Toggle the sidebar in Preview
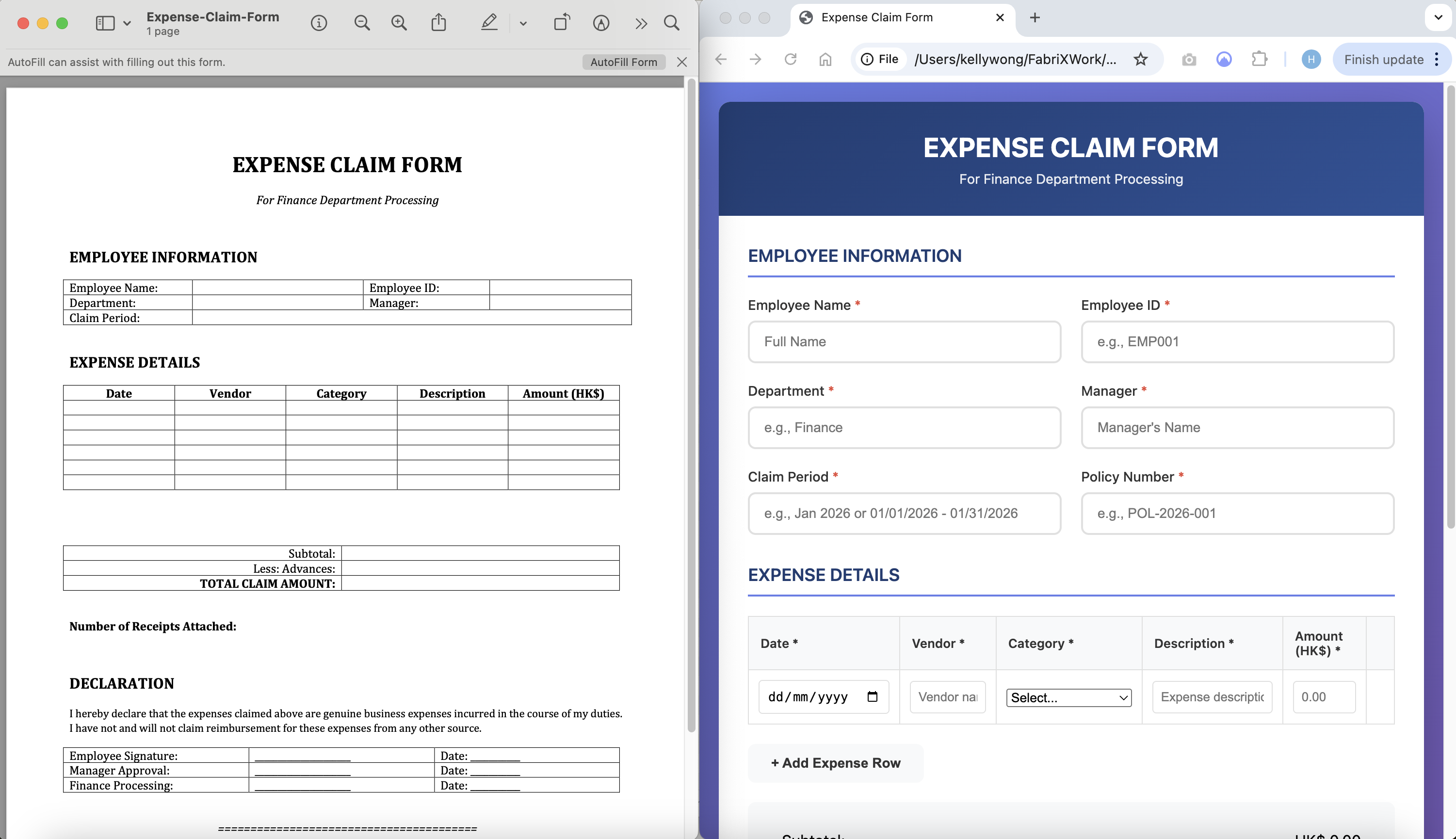 coord(104,22)
